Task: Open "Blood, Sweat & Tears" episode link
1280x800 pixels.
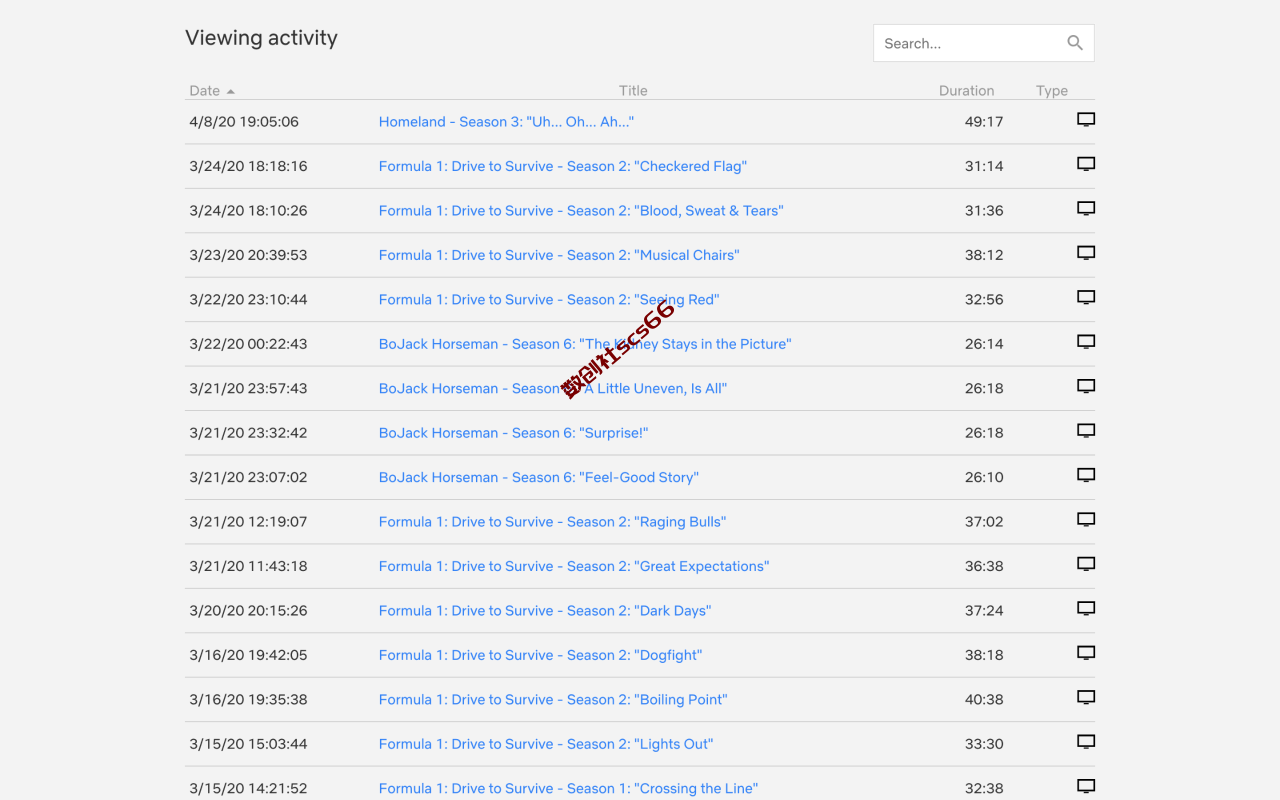Action: (581, 211)
